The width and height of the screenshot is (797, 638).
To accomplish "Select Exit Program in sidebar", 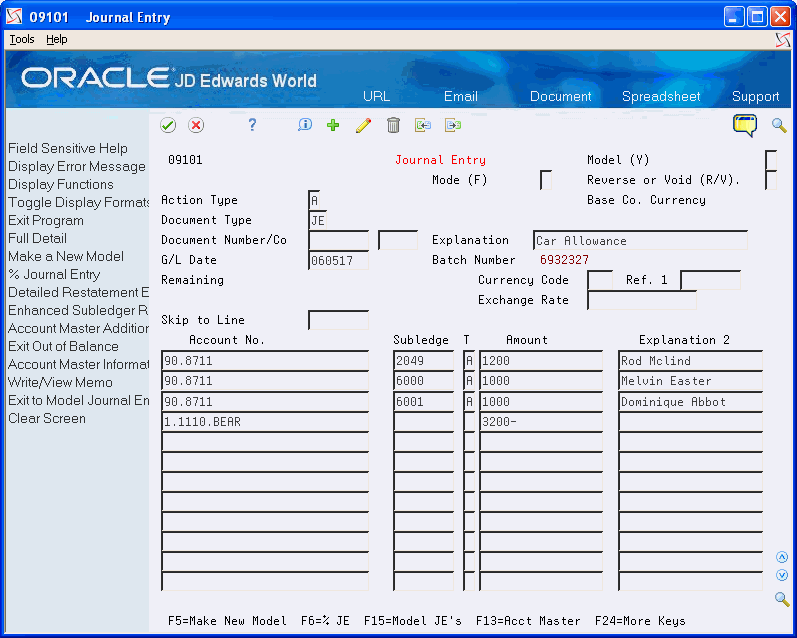I will pos(46,221).
